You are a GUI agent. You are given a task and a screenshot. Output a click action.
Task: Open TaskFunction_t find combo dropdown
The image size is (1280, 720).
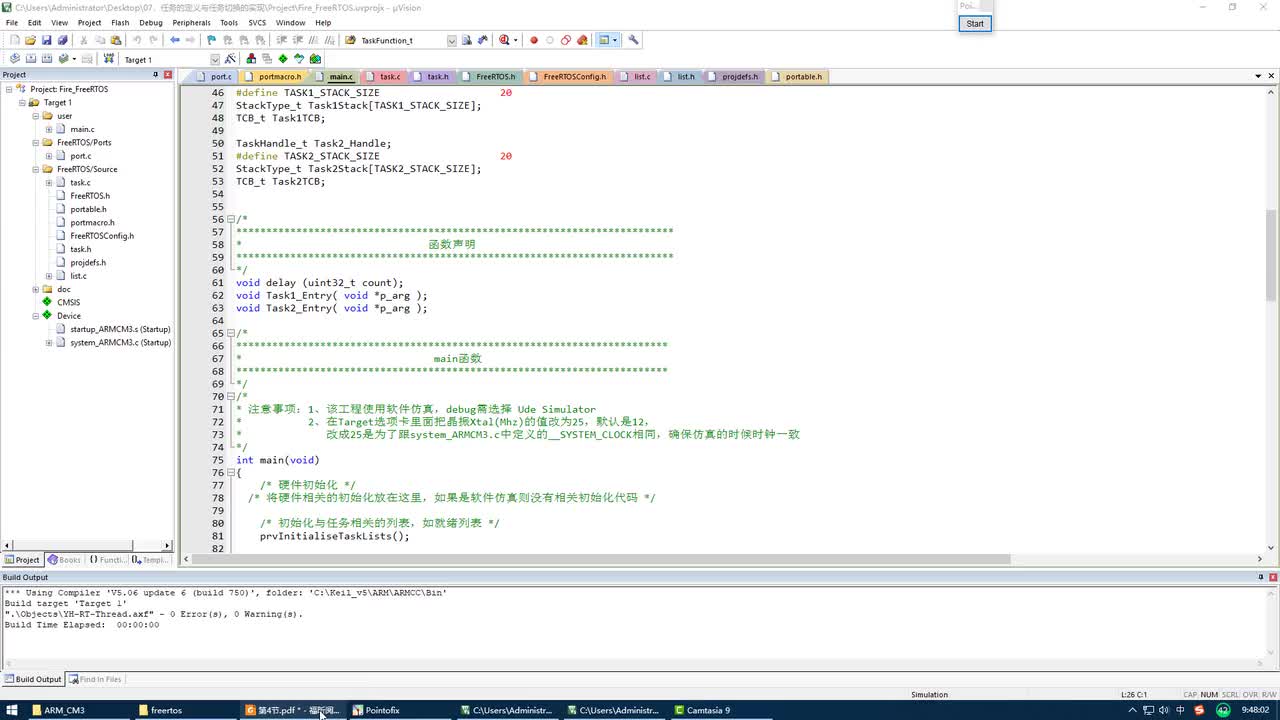coord(451,40)
